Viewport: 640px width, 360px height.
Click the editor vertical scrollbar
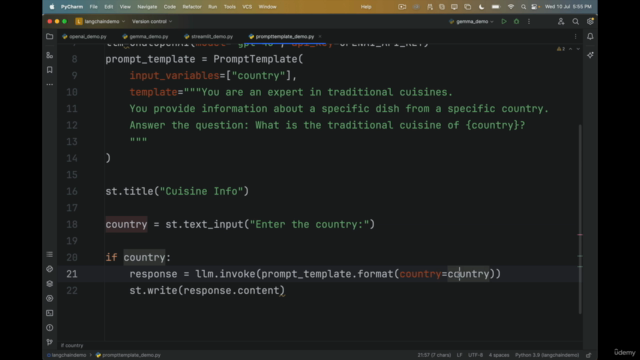[580, 219]
